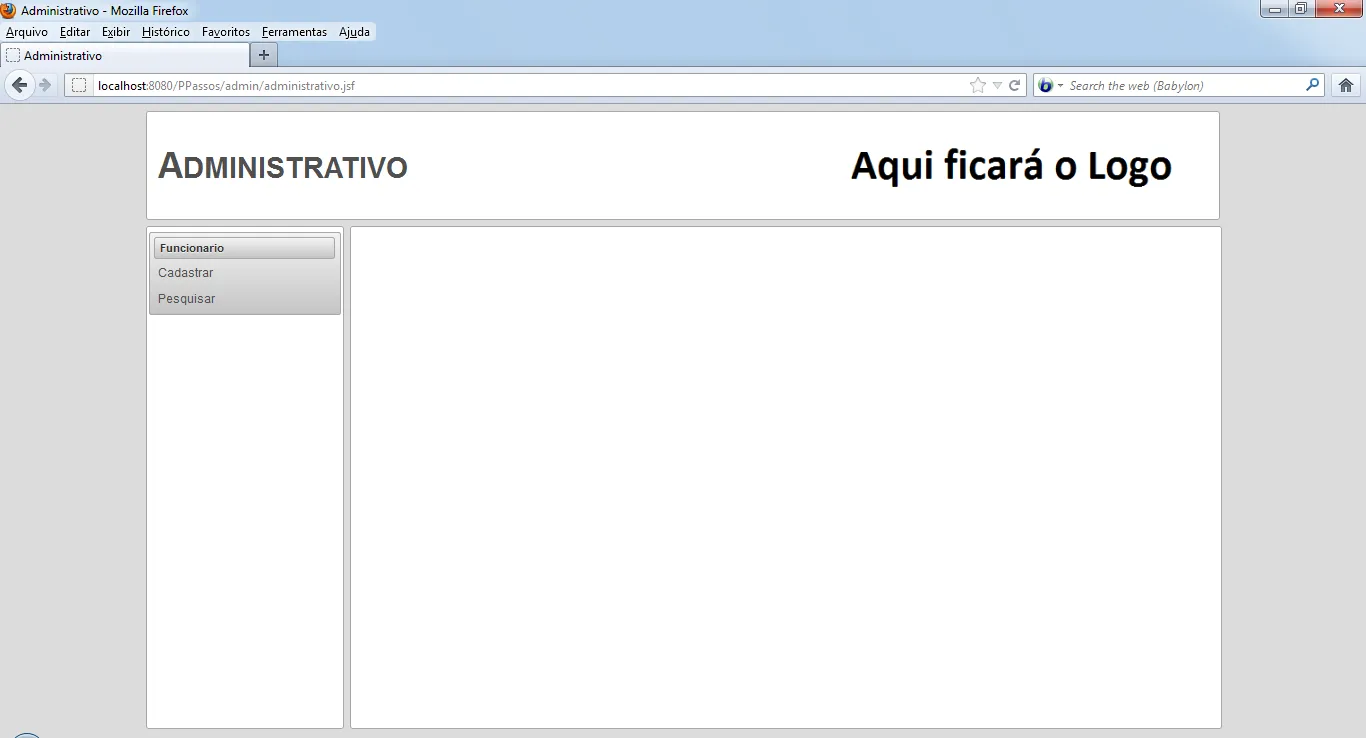Click the Funcionario menu header
Image resolution: width=1366 pixels, height=738 pixels.
tap(244, 248)
